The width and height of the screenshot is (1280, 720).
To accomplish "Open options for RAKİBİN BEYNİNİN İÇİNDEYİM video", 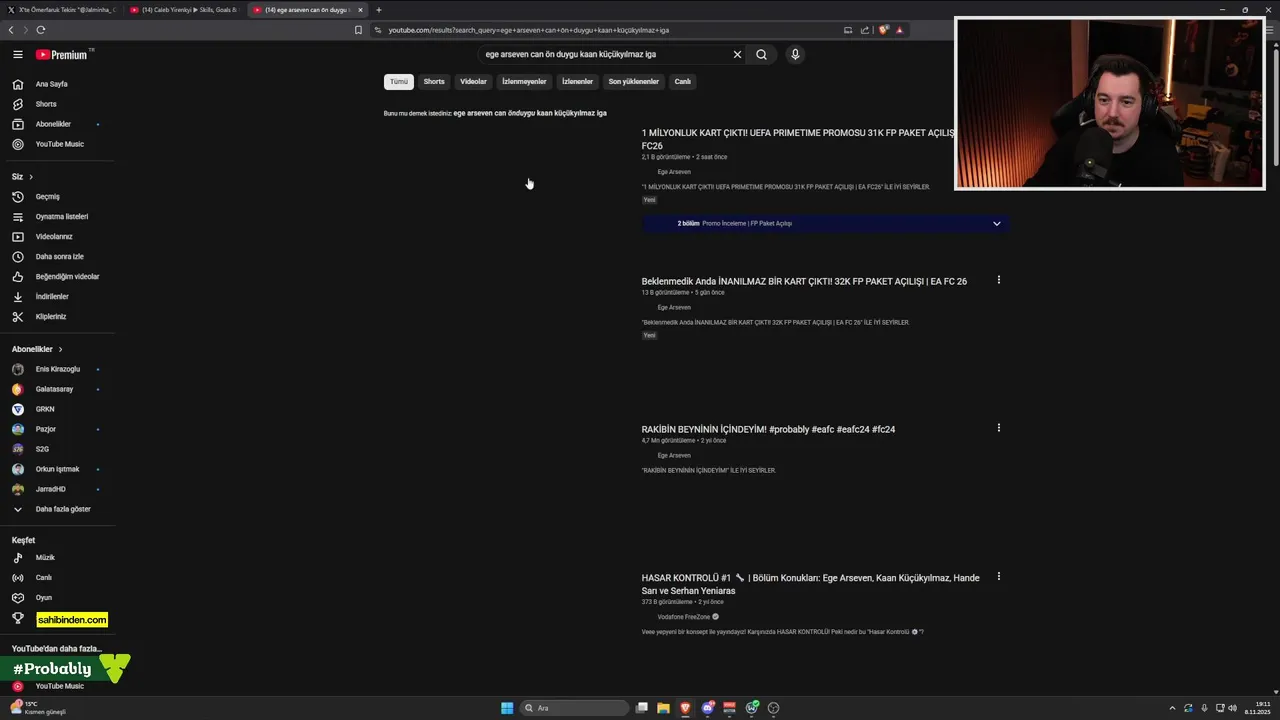I will (x=998, y=428).
